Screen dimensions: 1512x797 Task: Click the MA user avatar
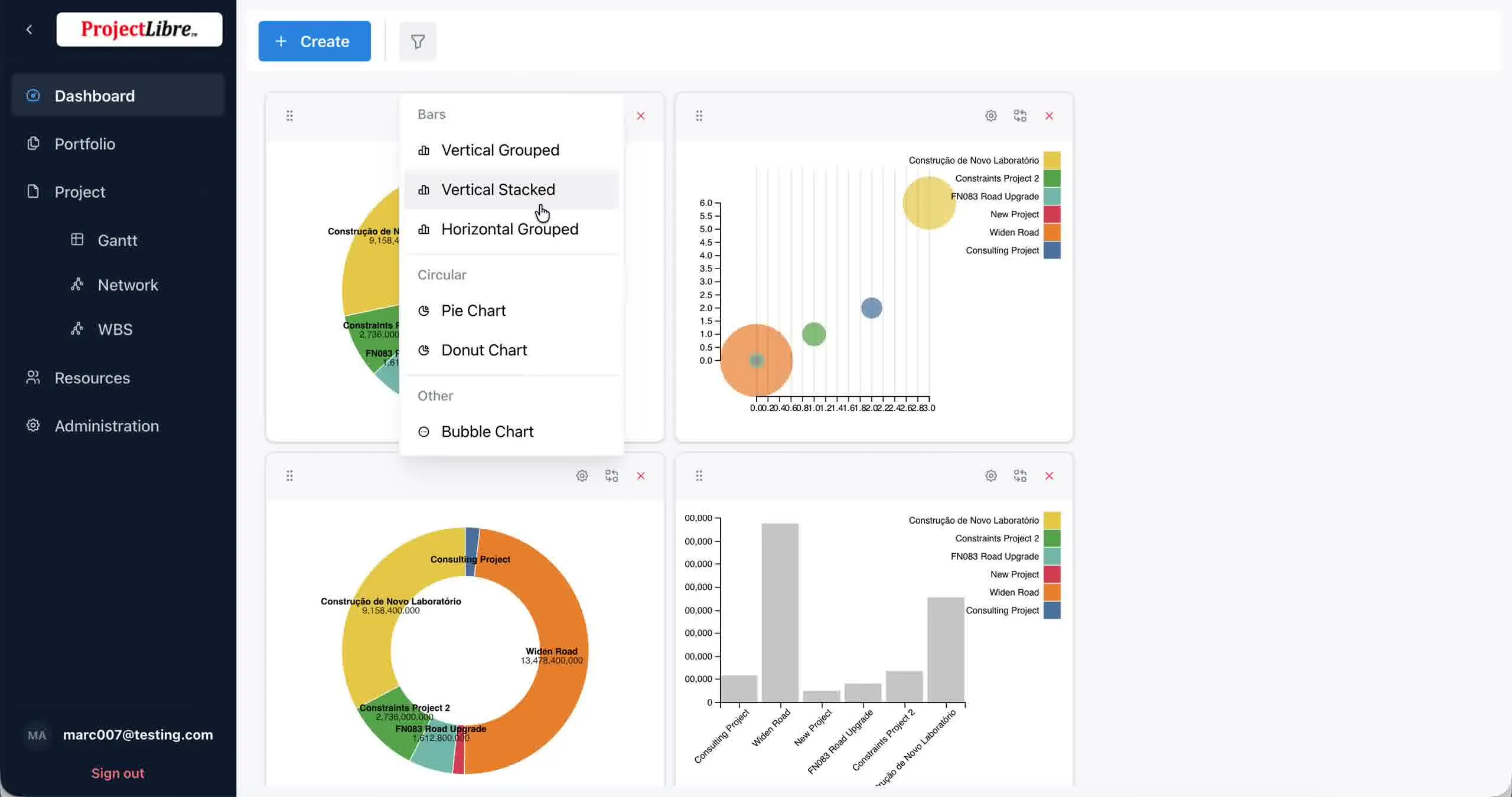click(x=37, y=735)
